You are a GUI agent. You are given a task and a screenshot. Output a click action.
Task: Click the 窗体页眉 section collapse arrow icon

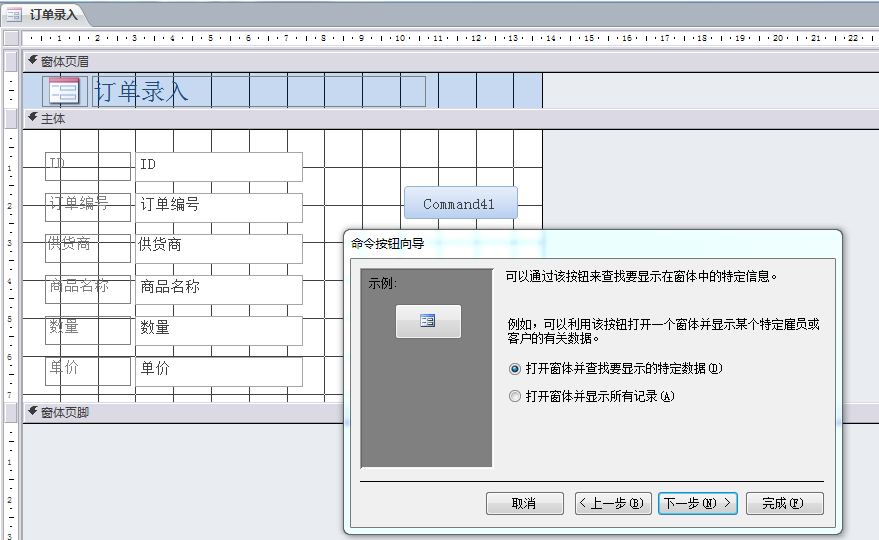click(x=32, y=61)
